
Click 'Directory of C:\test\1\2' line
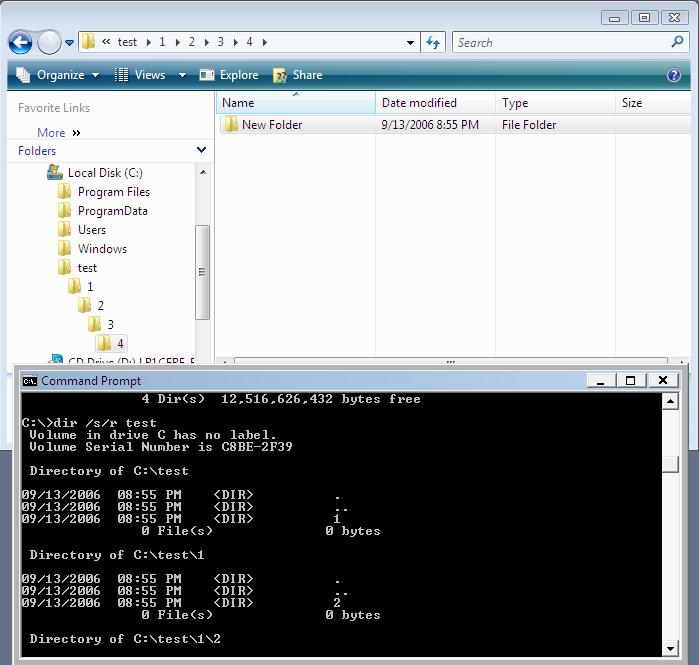(x=125, y=639)
